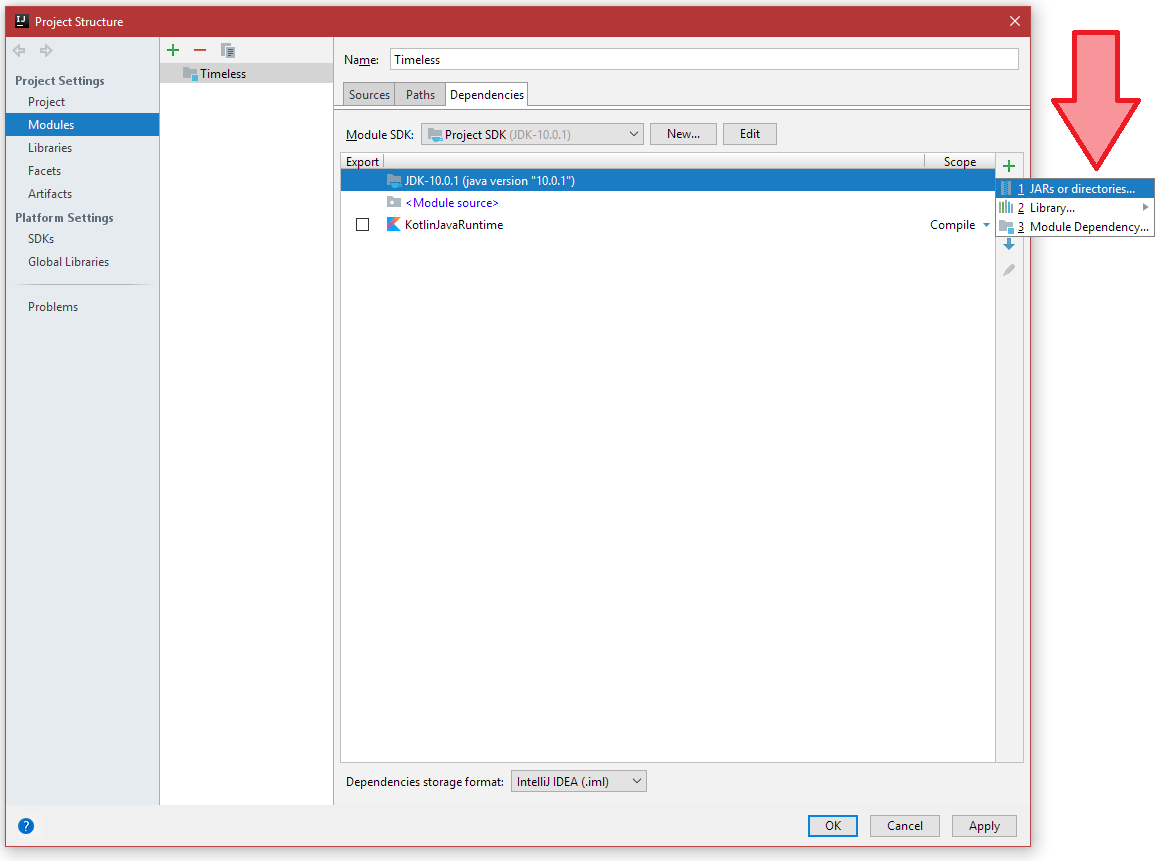The width and height of the screenshot is (1162, 861).
Task: Choose Module Dependency menu item
Action: [1075, 227]
